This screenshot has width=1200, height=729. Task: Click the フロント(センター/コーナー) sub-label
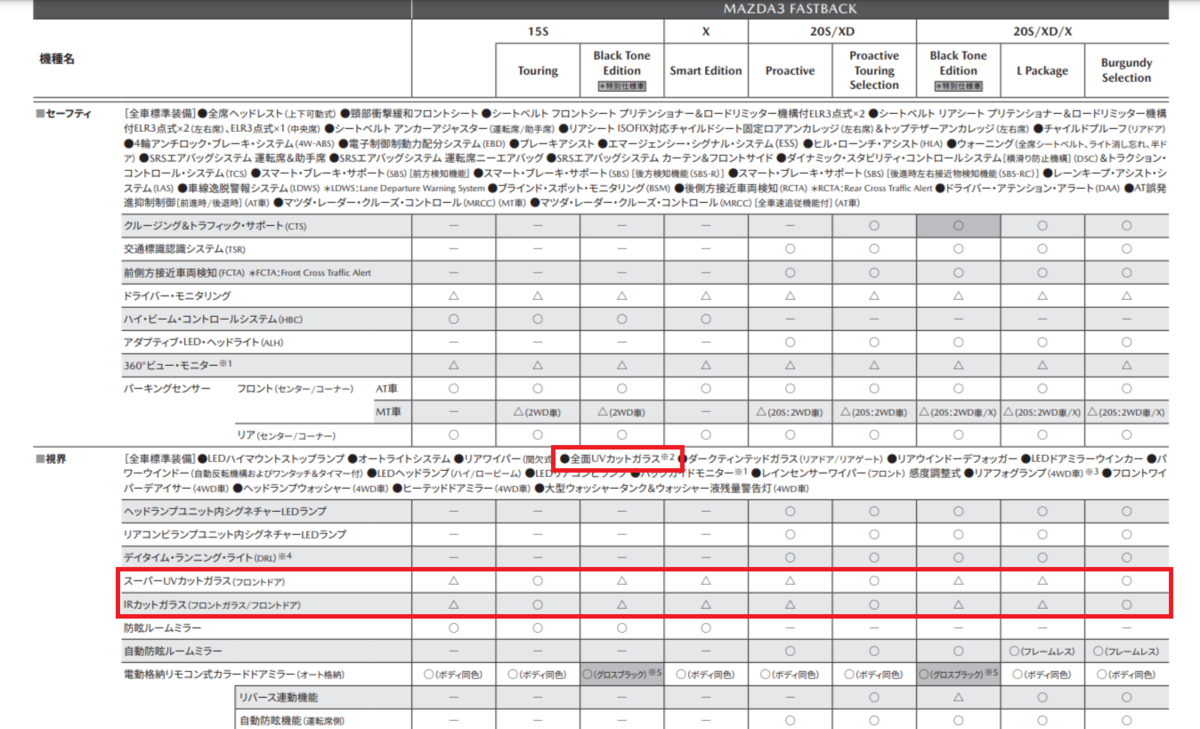(x=295, y=388)
